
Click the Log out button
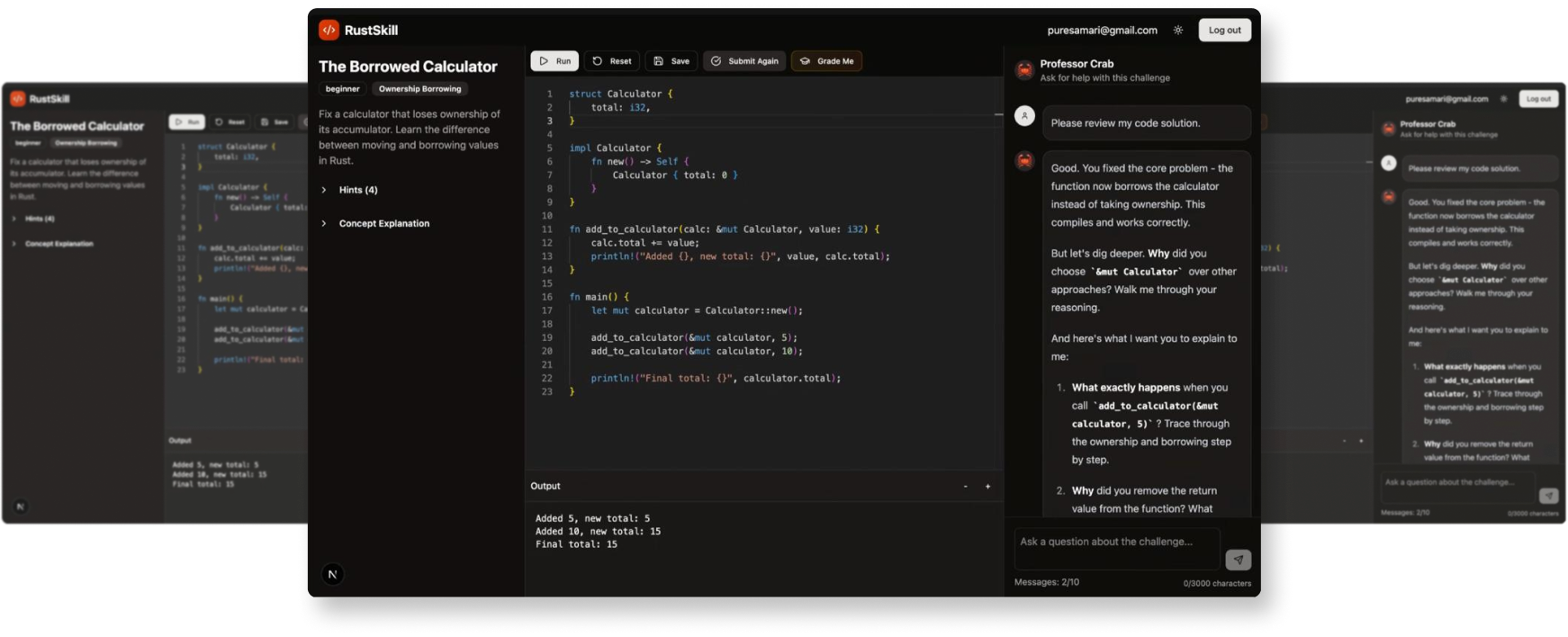(1224, 30)
